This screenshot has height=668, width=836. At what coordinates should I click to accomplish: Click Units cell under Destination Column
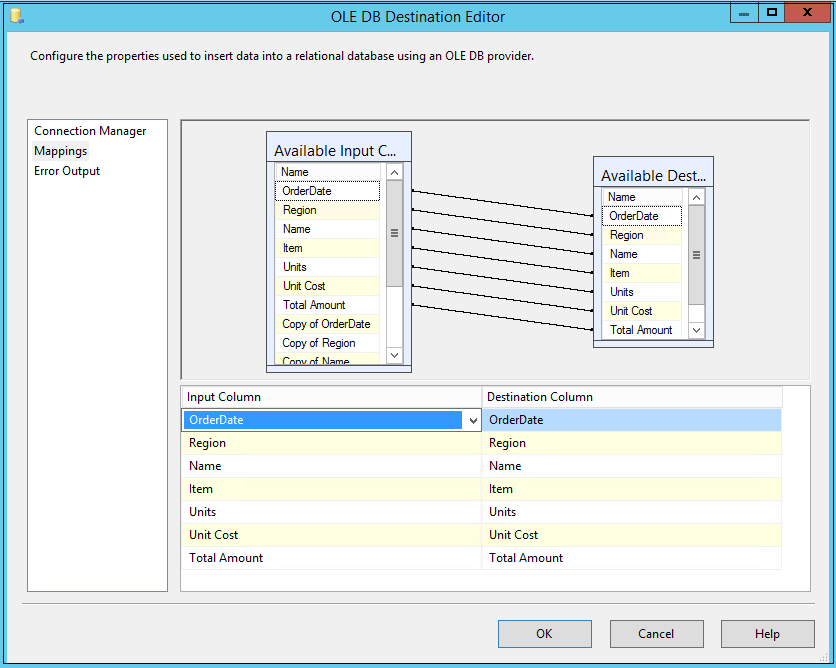click(x=632, y=512)
